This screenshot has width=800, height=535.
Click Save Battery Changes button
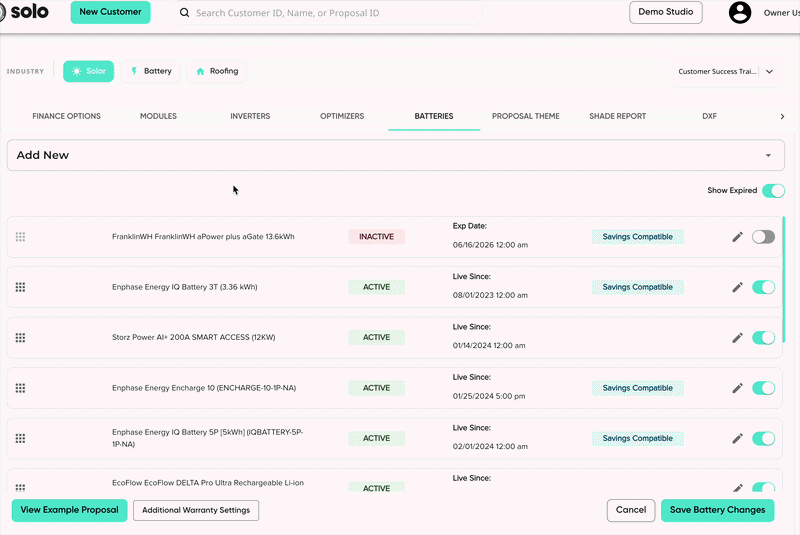[x=717, y=510]
